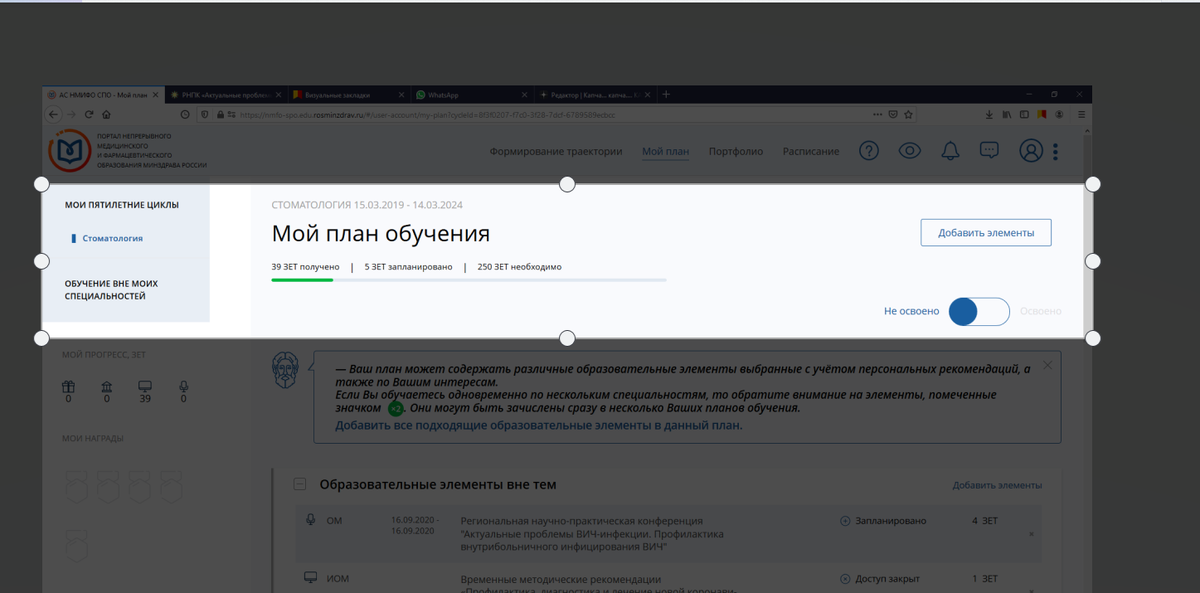The height and width of the screenshot is (593, 1200).
Task: Toggle the Не освоено / Освоено switch
Action: click(978, 312)
